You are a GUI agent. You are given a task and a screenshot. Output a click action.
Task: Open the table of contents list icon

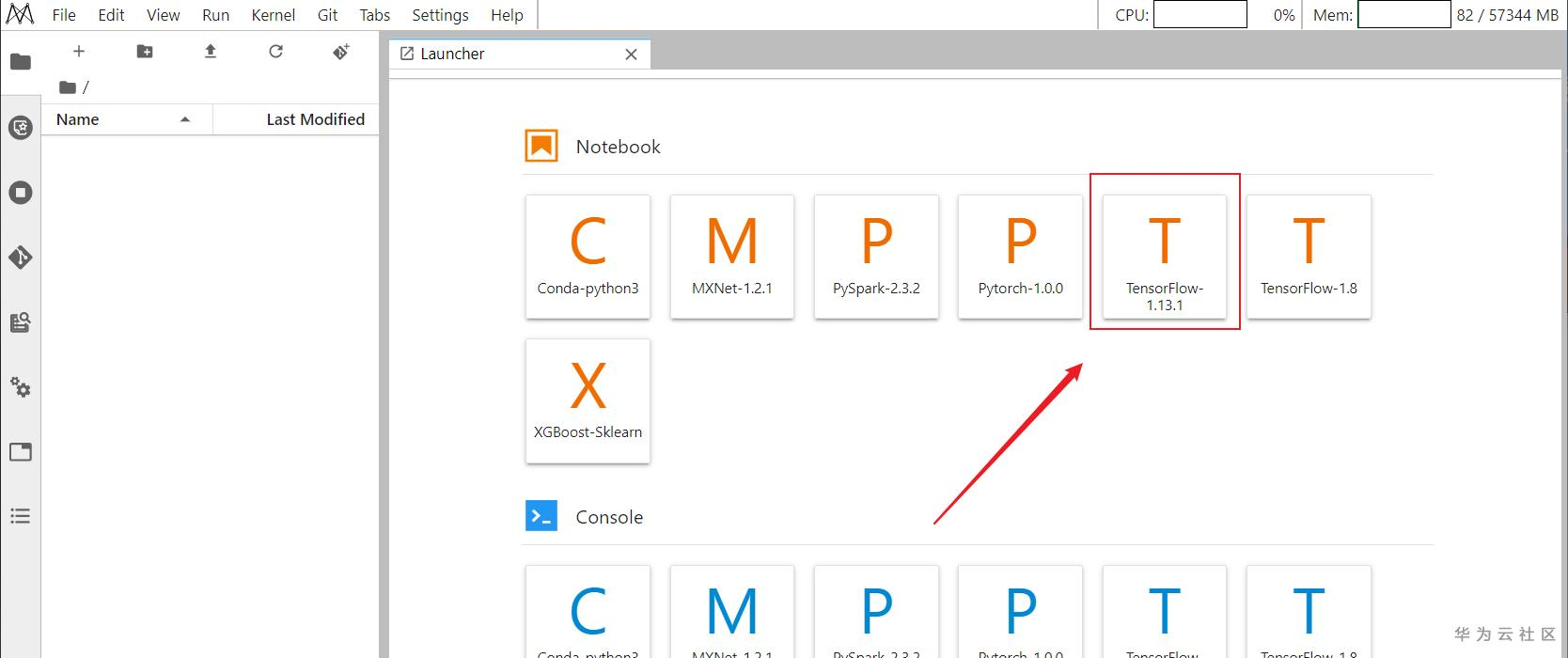[x=21, y=516]
